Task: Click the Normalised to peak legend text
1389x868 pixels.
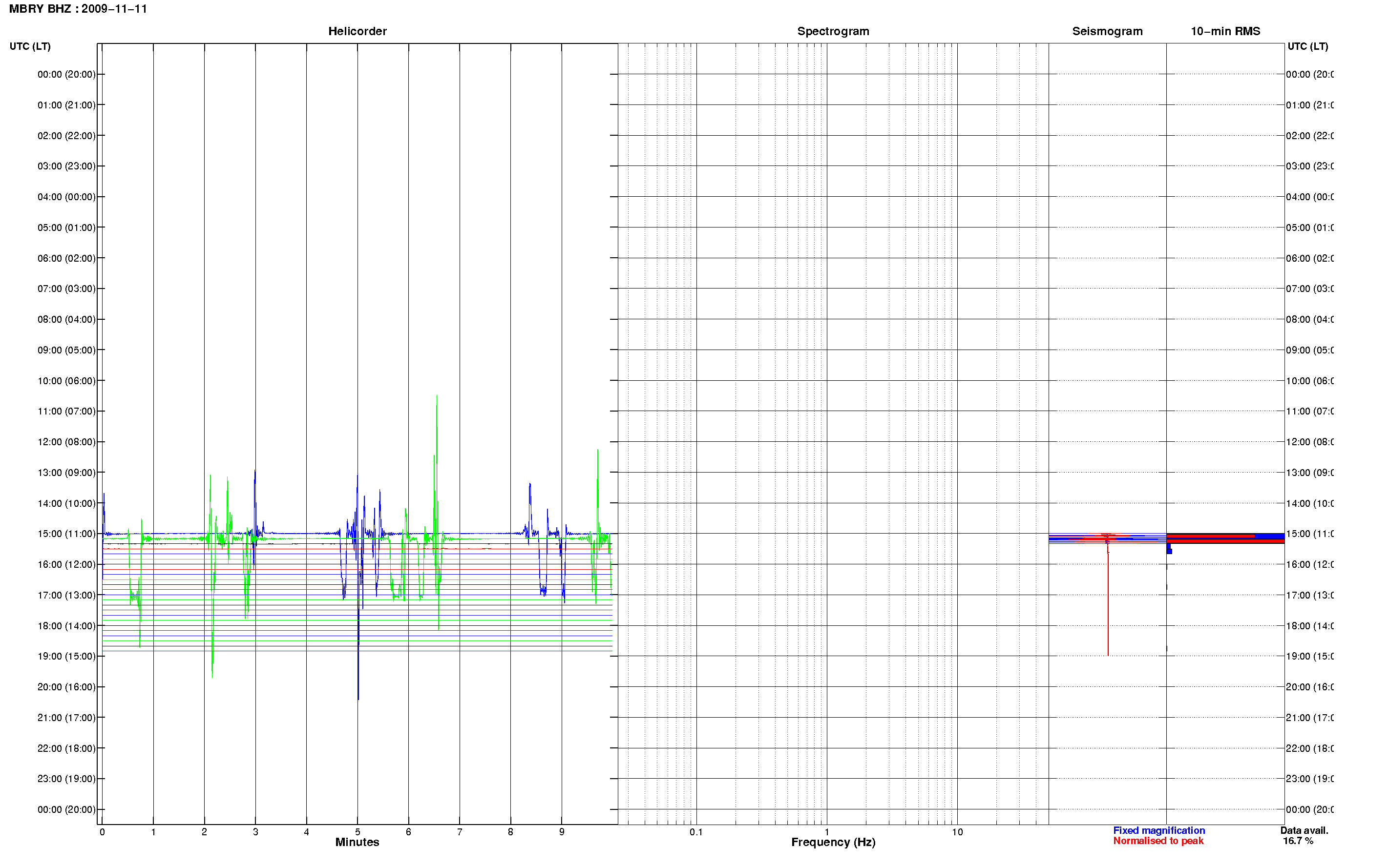Action: pos(1158,841)
